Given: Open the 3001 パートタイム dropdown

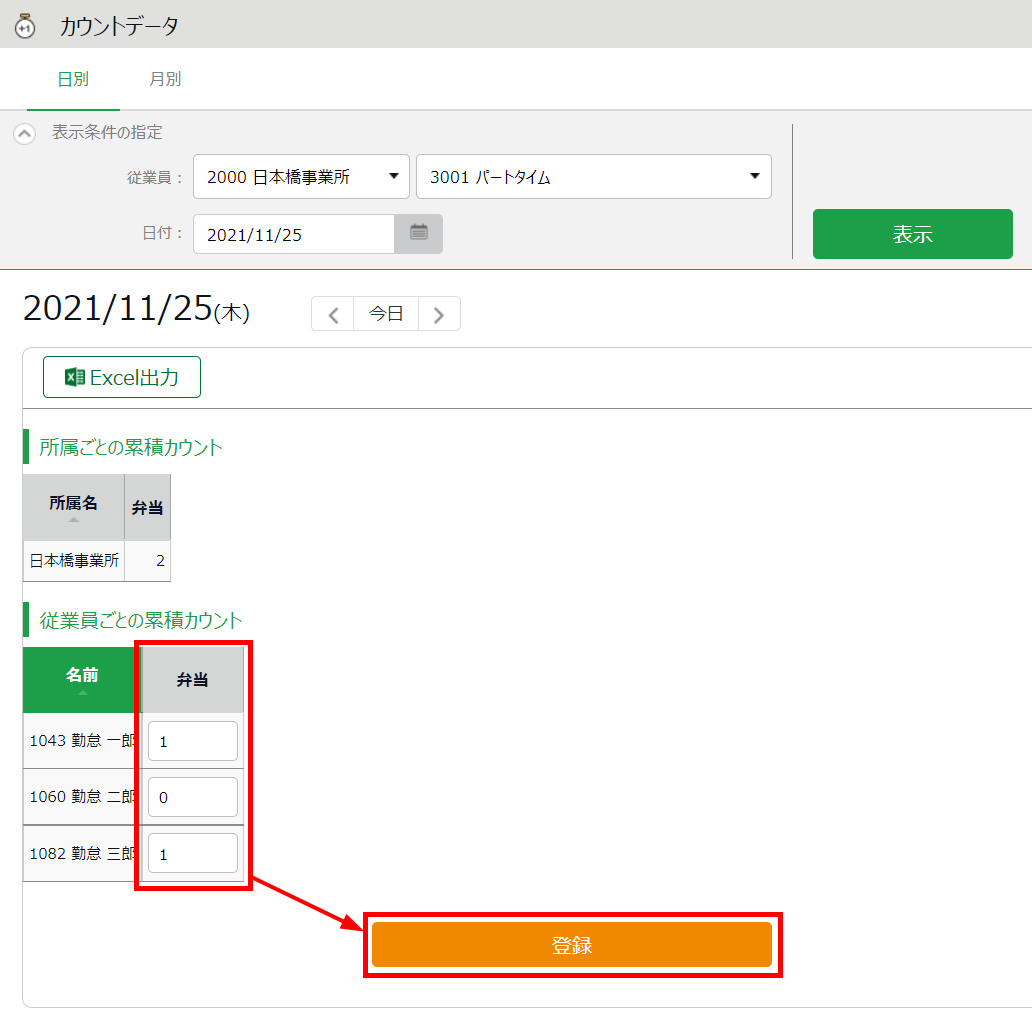Looking at the screenshot, I should 593,177.
